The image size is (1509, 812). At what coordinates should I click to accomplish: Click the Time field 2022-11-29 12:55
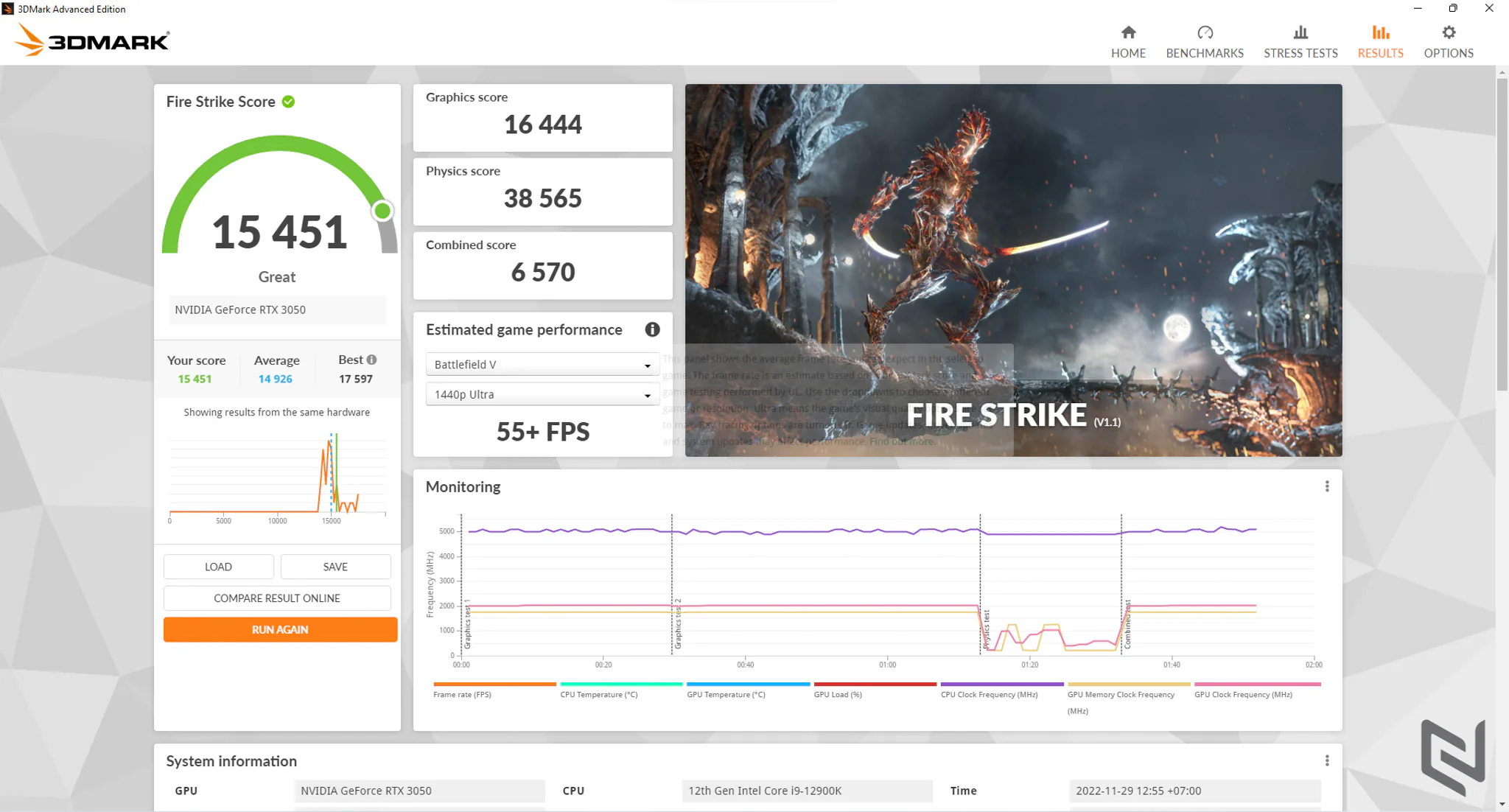(x=1194, y=791)
